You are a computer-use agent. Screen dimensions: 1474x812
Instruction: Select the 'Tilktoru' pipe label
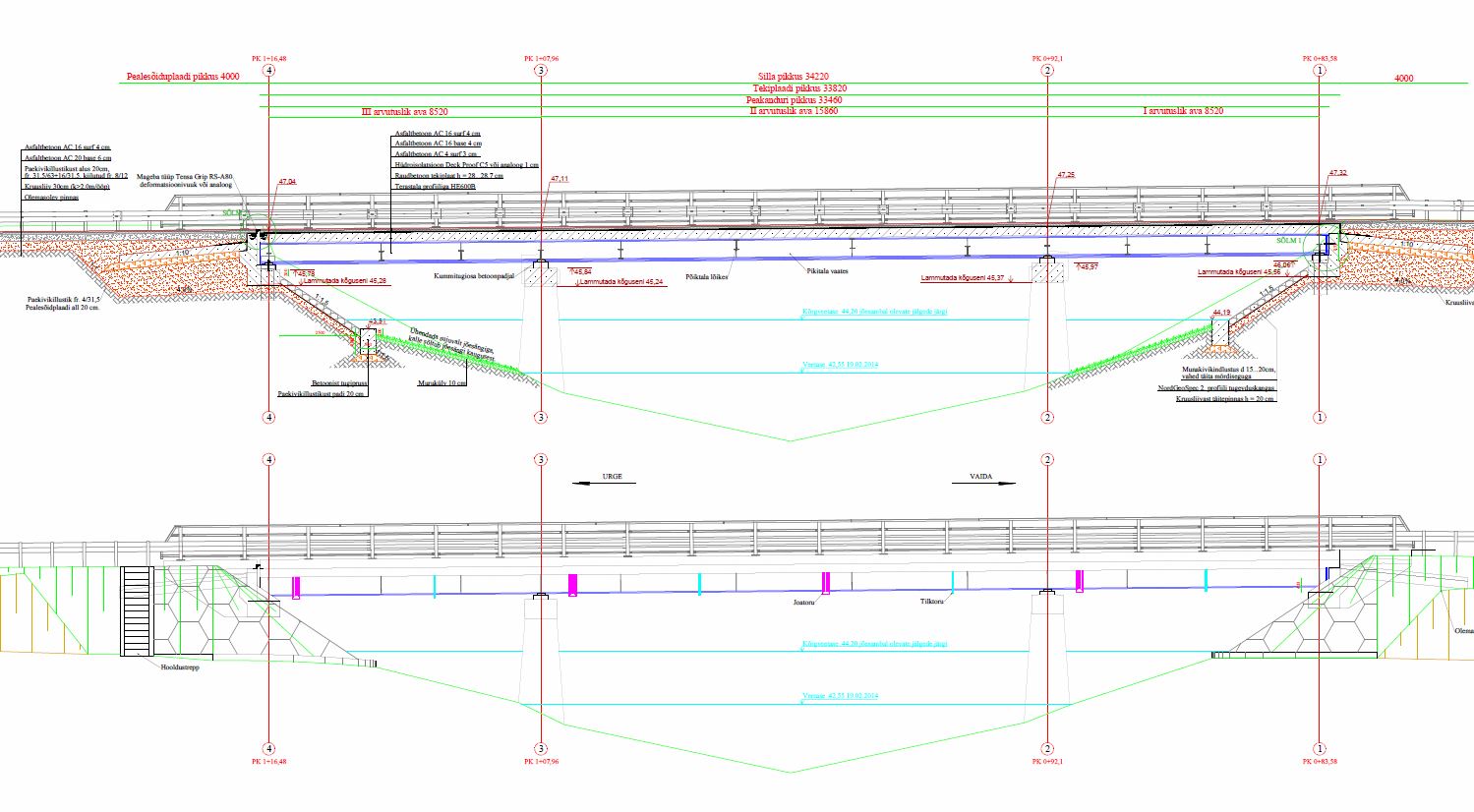coord(931,602)
